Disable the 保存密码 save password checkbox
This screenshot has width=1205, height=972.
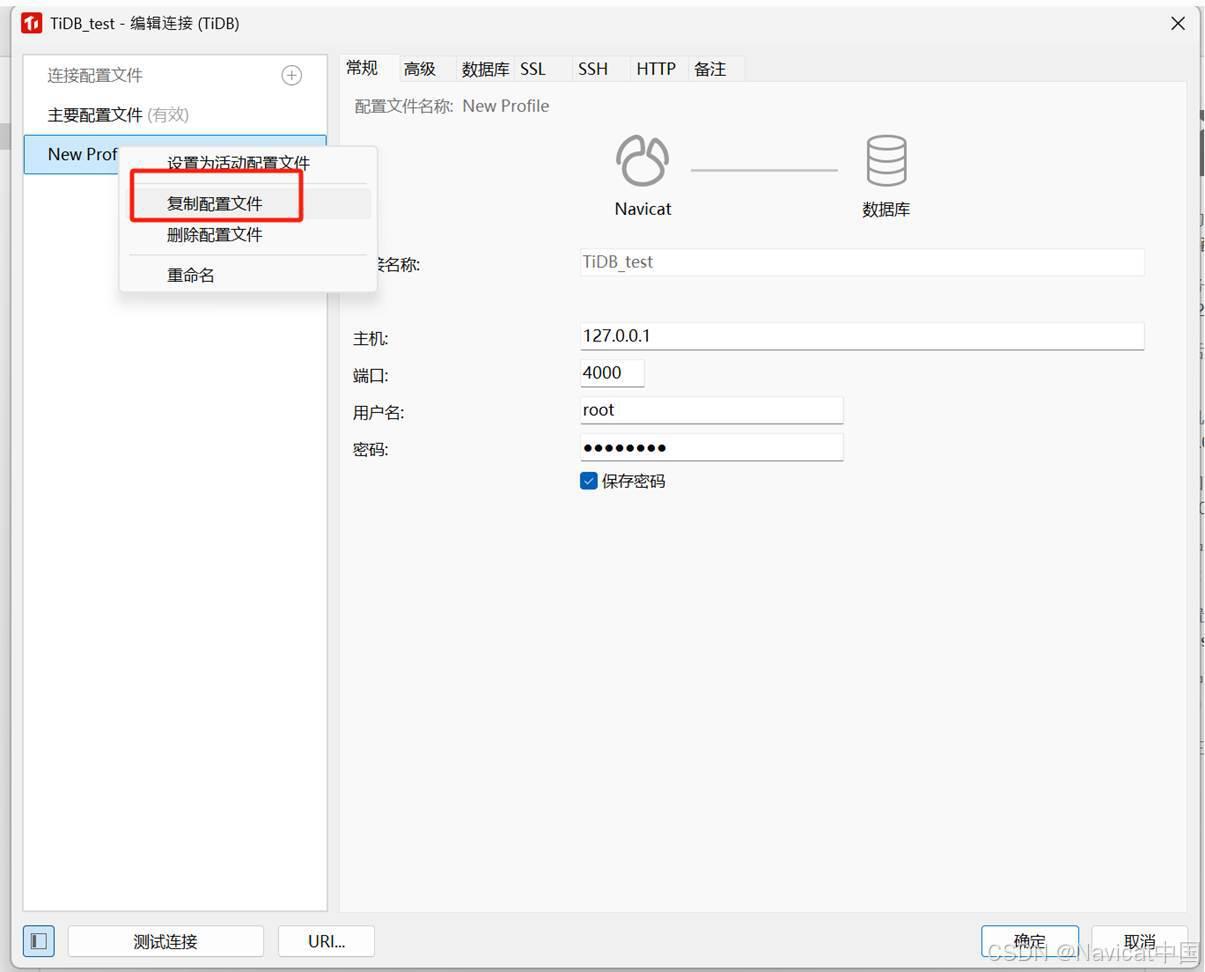tap(588, 480)
